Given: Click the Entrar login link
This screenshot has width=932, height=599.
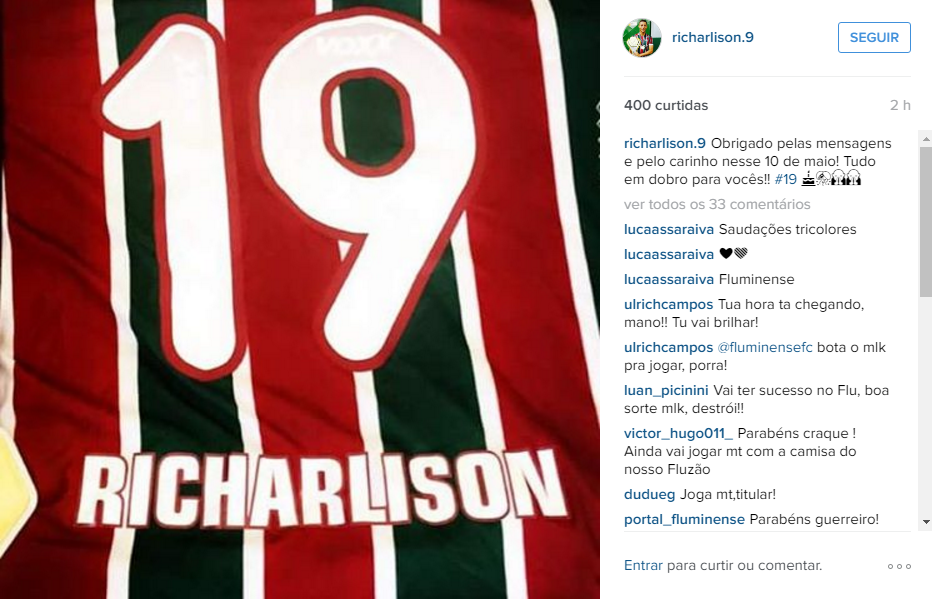Looking at the screenshot, I should pos(643,566).
